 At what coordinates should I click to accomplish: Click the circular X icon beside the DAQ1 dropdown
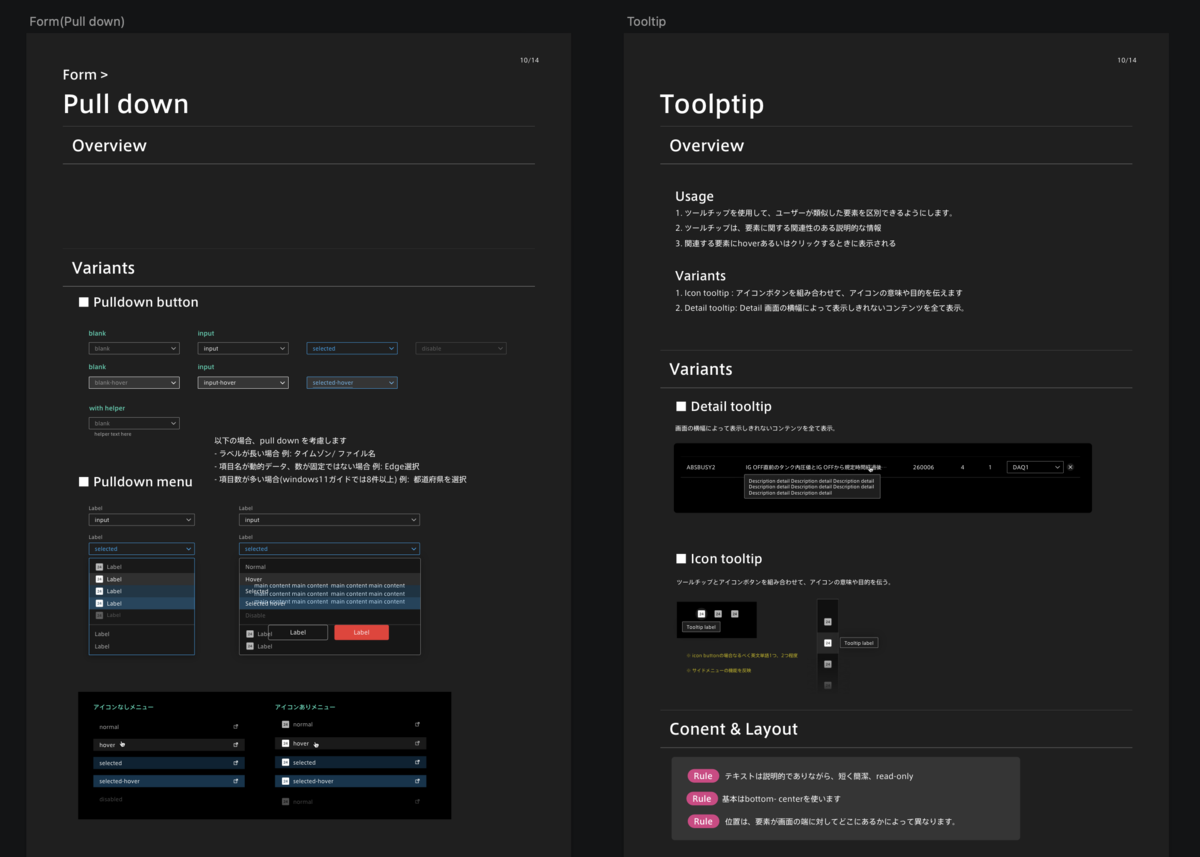1070,467
